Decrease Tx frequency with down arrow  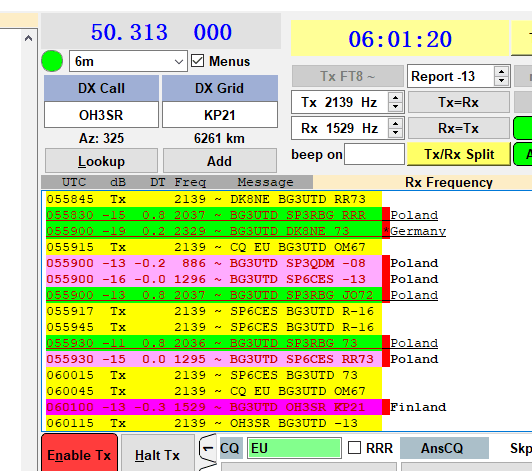tap(395, 107)
